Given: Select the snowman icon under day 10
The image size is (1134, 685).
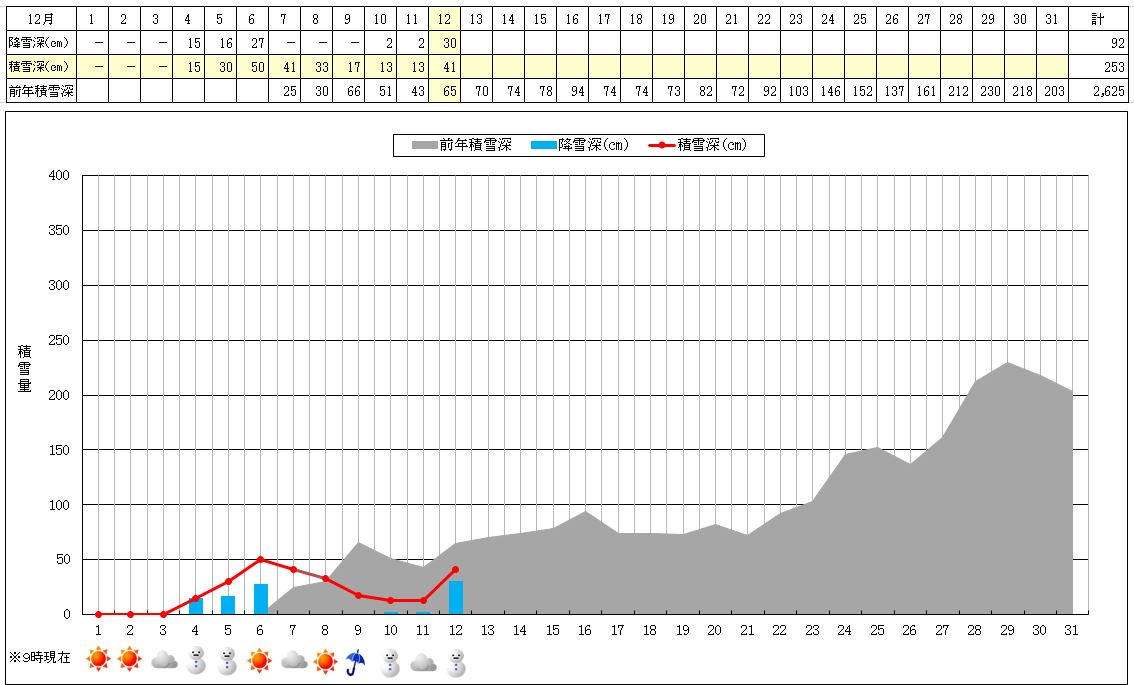Looking at the screenshot, I should coord(391,661).
